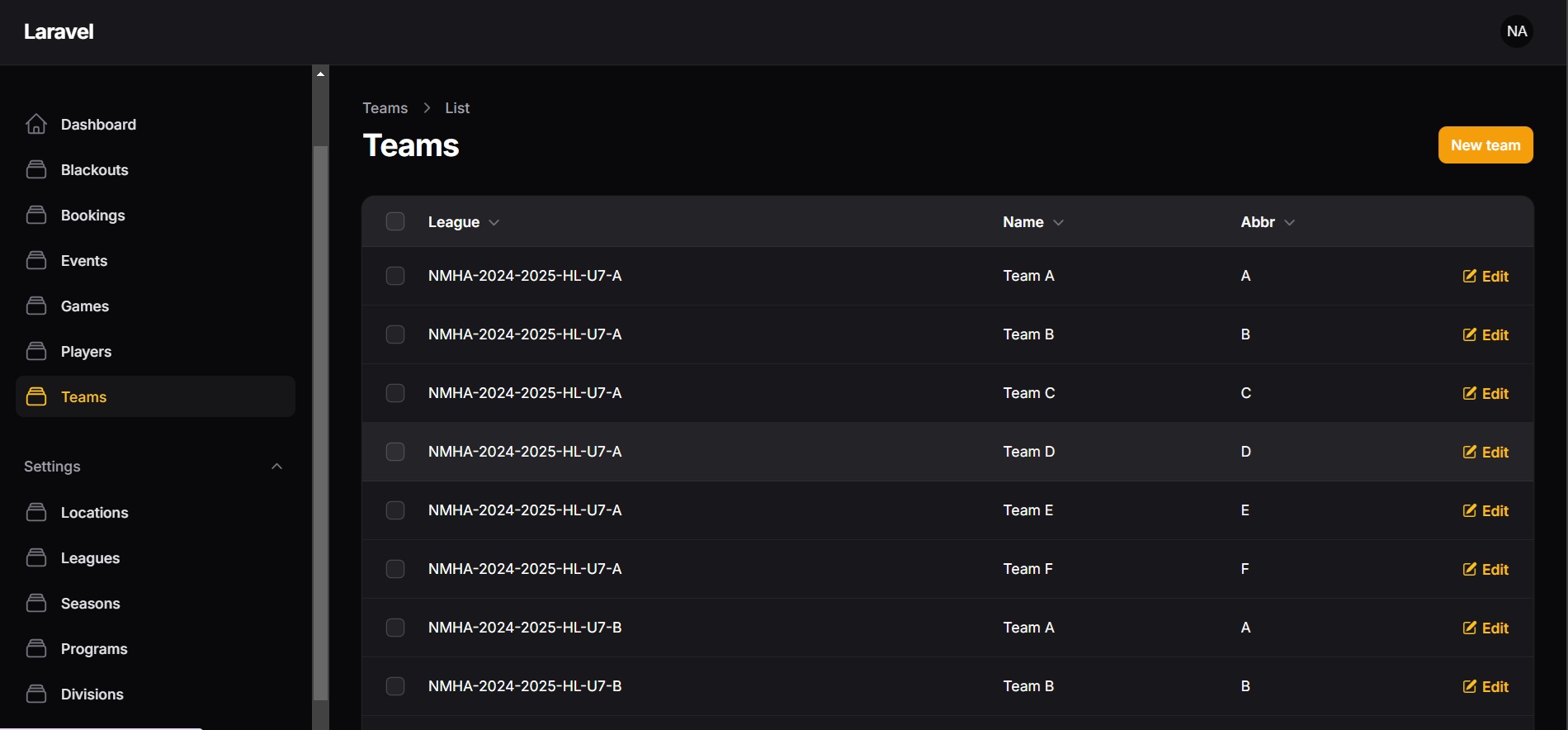Screen dimensions: 1568x730
Task: Click the sidebar vertical scrollbar thumb
Action: [320, 421]
